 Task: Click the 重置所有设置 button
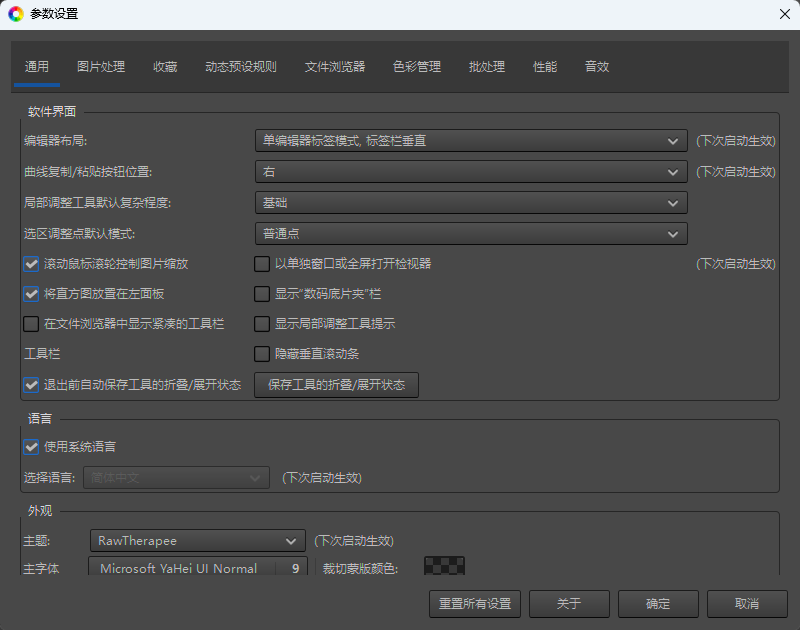(x=474, y=604)
